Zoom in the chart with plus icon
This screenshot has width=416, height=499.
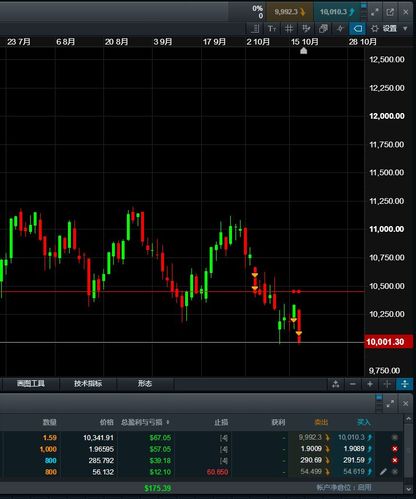[x=370, y=384]
